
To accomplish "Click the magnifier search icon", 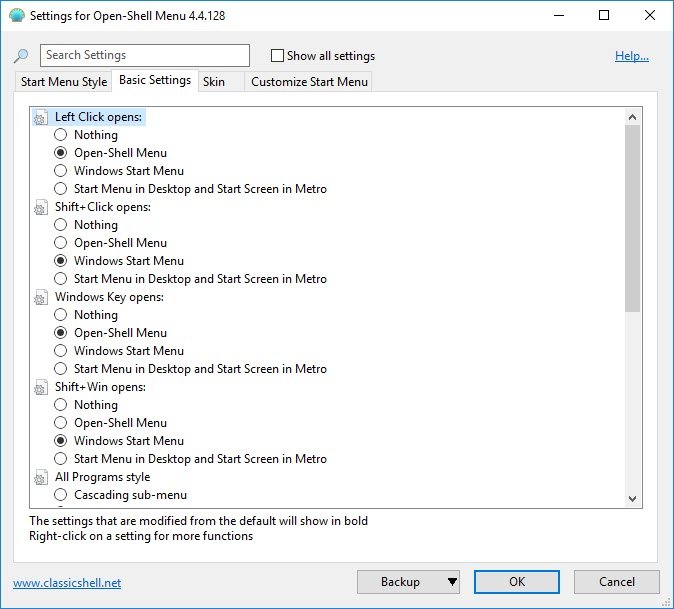I will 21,56.
